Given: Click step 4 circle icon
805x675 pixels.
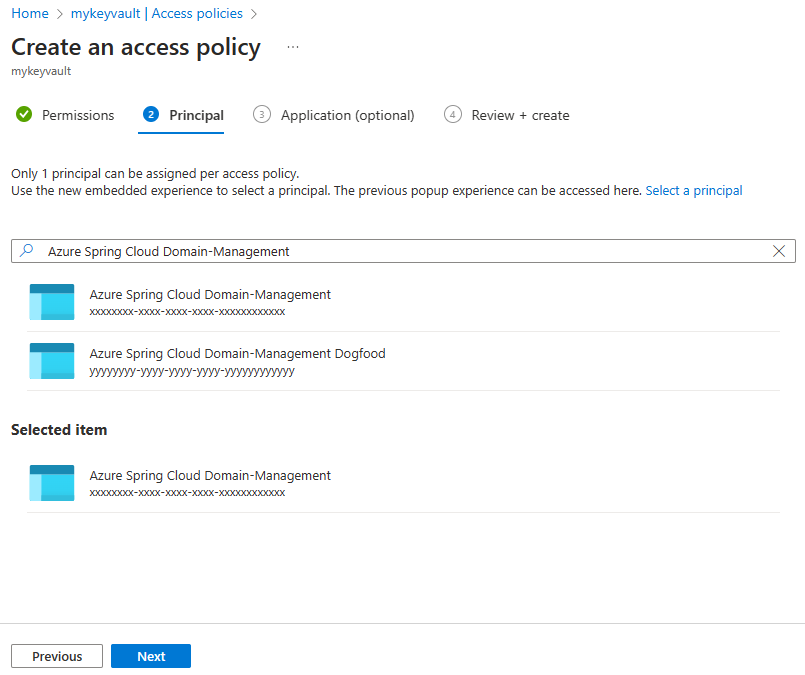Looking at the screenshot, I should [x=452, y=114].
